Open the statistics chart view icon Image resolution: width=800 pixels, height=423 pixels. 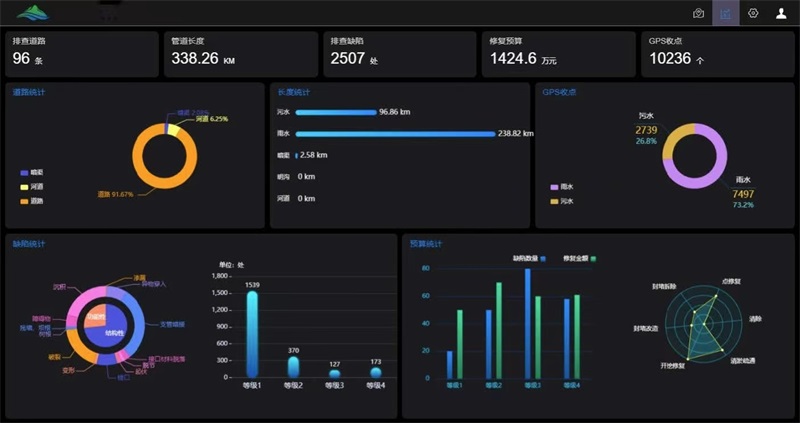click(x=726, y=13)
